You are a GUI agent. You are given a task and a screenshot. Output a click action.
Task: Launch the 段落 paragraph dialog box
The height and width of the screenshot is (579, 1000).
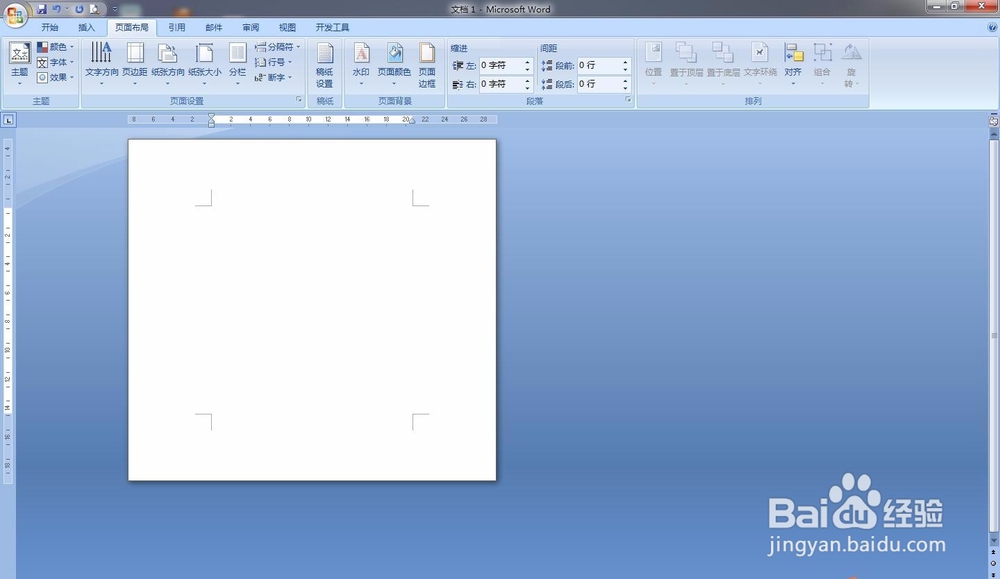(x=628, y=100)
